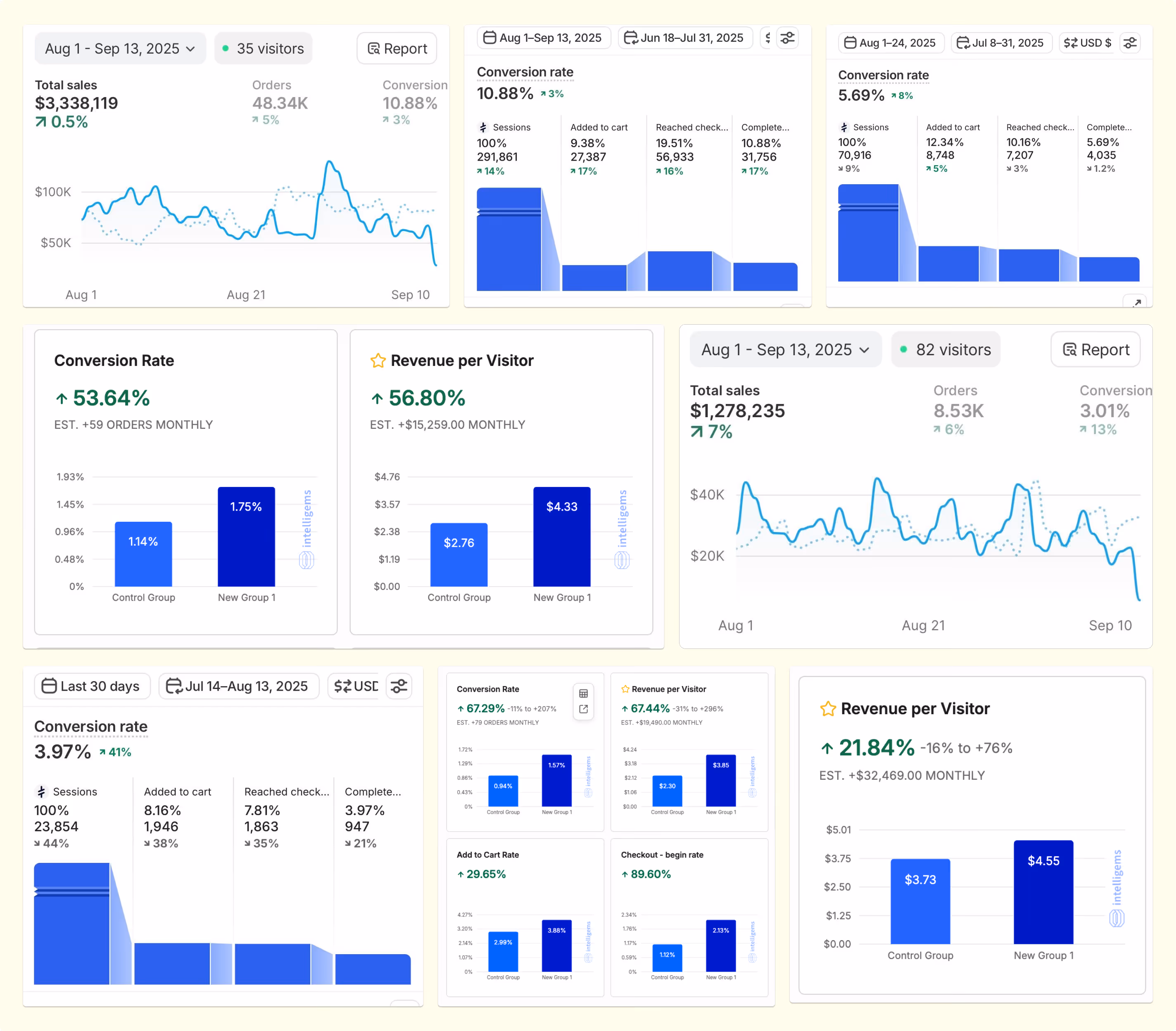Screen dimensions: 1176x1031
Task: Open filter sliders icon in Last 30 days panel
Action: click(x=399, y=686)
